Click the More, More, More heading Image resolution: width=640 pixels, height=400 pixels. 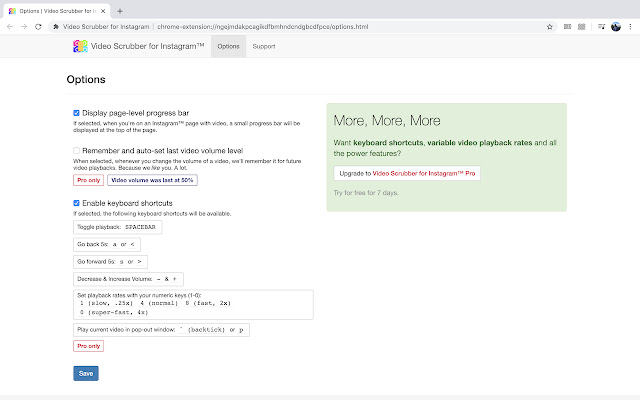coord(387,121)
